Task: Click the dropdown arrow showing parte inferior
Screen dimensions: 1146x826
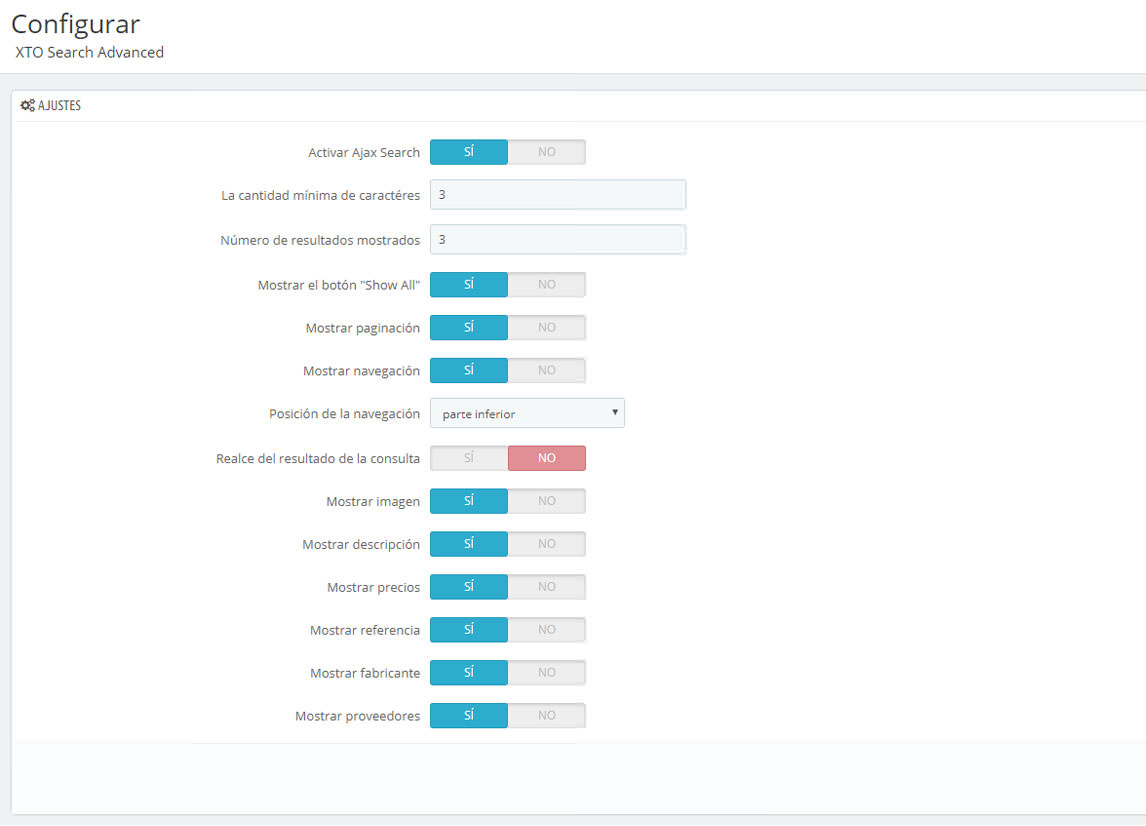Action: [616, 412]
